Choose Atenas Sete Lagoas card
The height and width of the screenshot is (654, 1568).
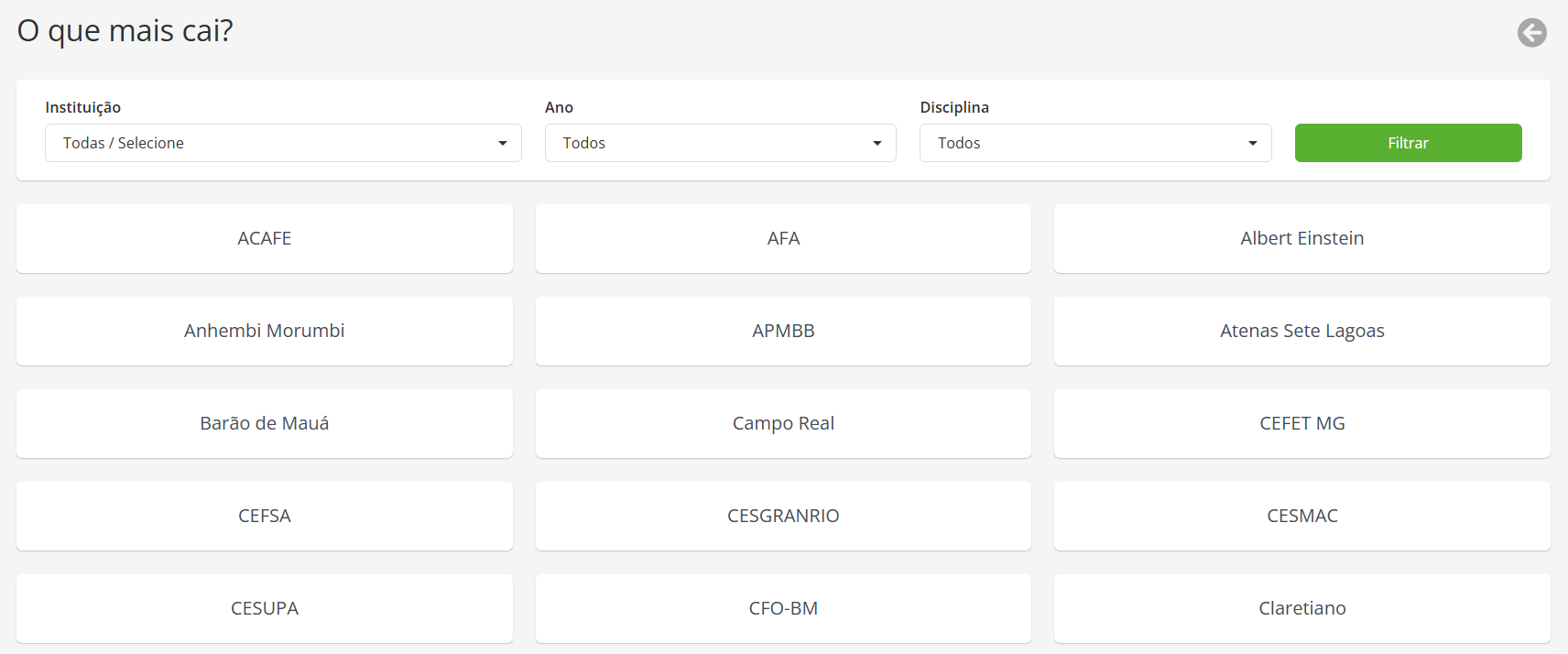(x=1301, y=331)
